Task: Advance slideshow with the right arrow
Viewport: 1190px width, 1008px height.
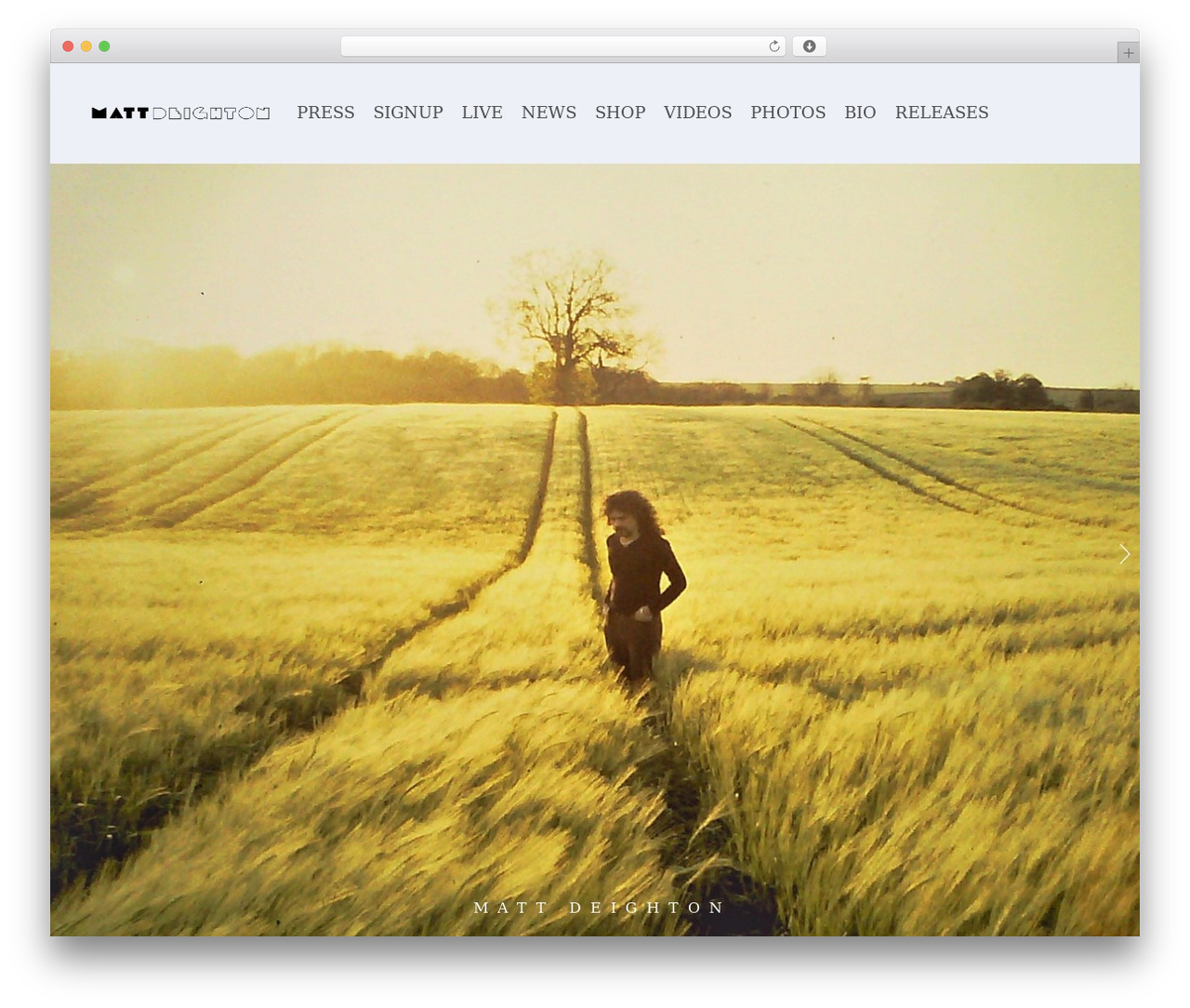Action: click(1124, 554)
